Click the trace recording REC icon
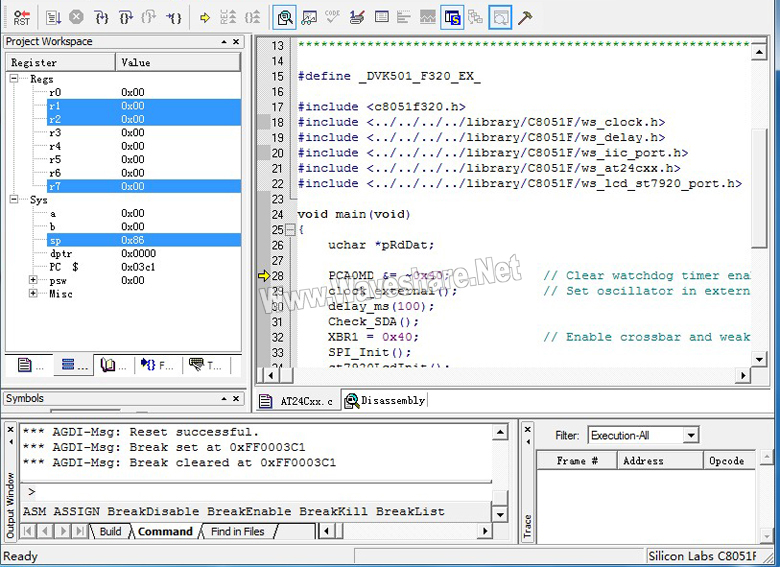 228,18
